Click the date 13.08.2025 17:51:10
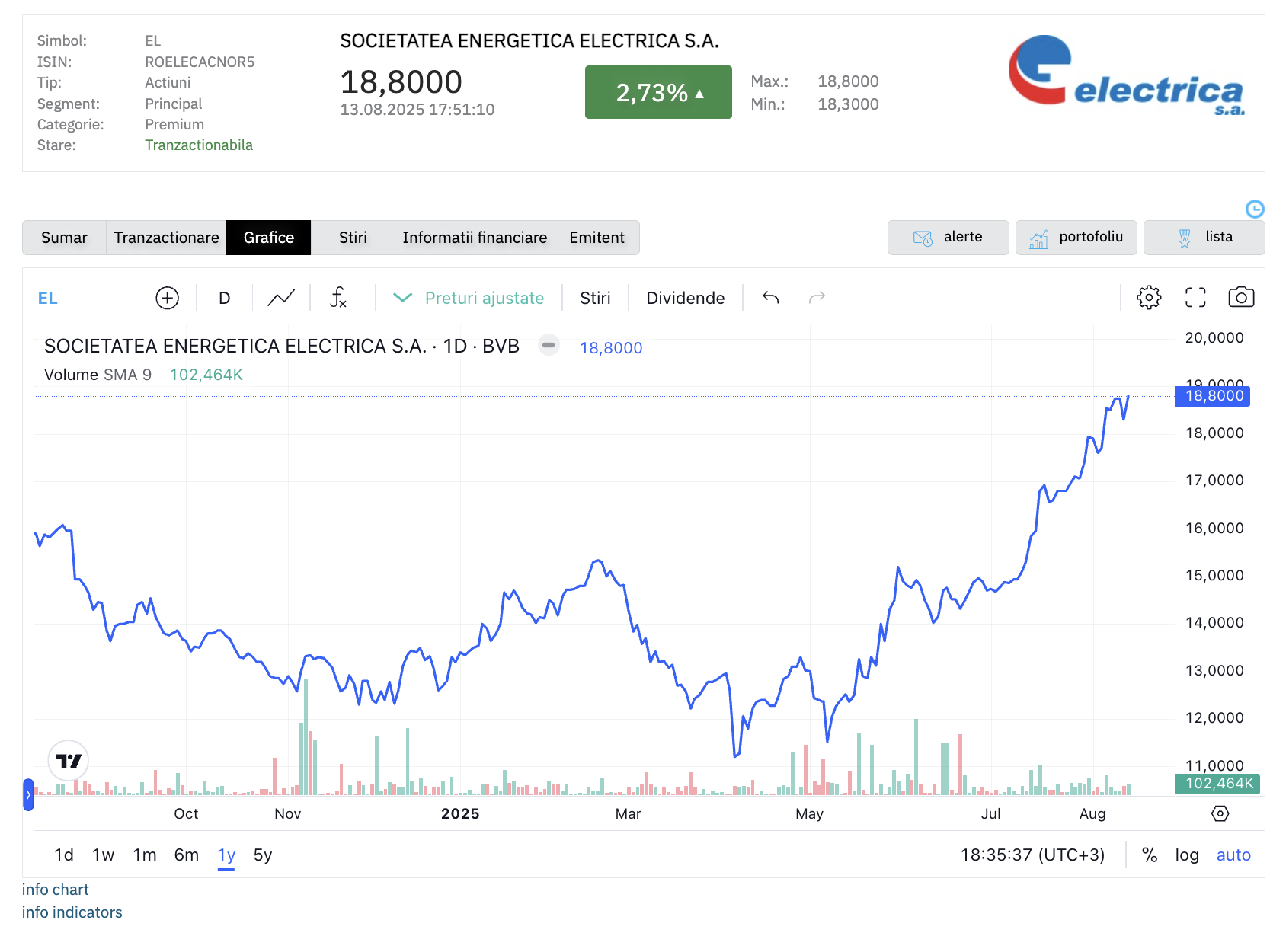This screenshot has width=1286, height=952. coord(417,110)
